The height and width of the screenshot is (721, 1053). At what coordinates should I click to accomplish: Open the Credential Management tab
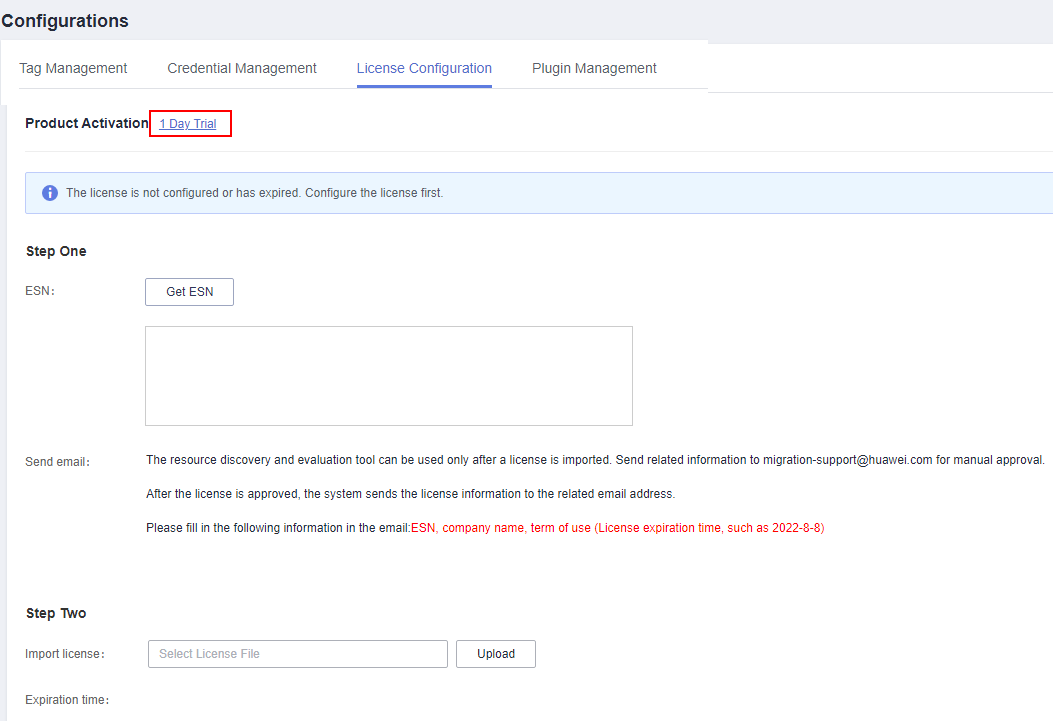pyautogui.click(x=242, y=68)
